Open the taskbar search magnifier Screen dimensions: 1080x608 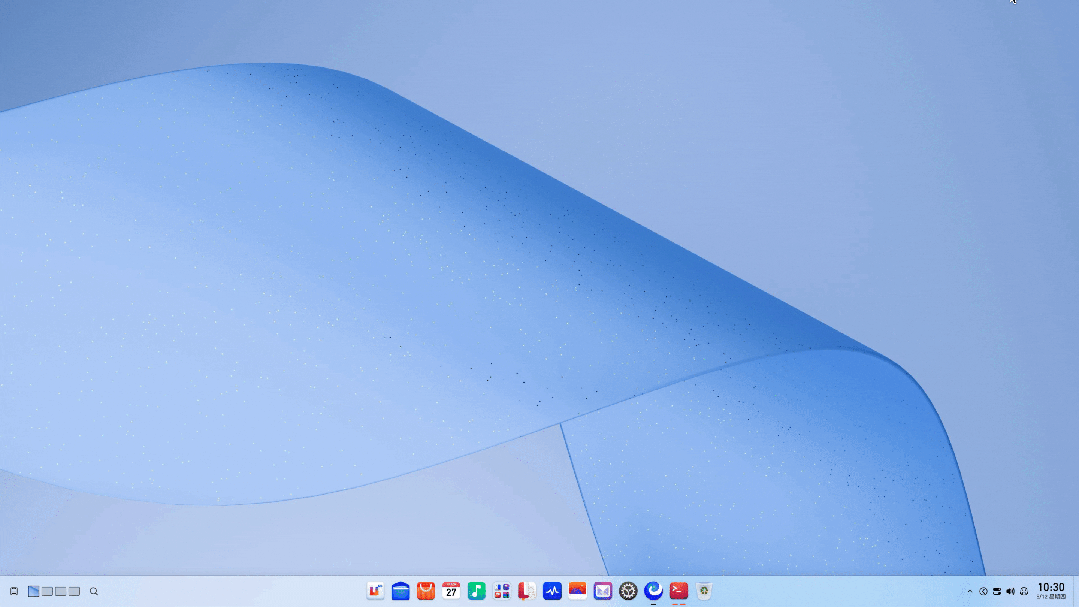[94, 591]
